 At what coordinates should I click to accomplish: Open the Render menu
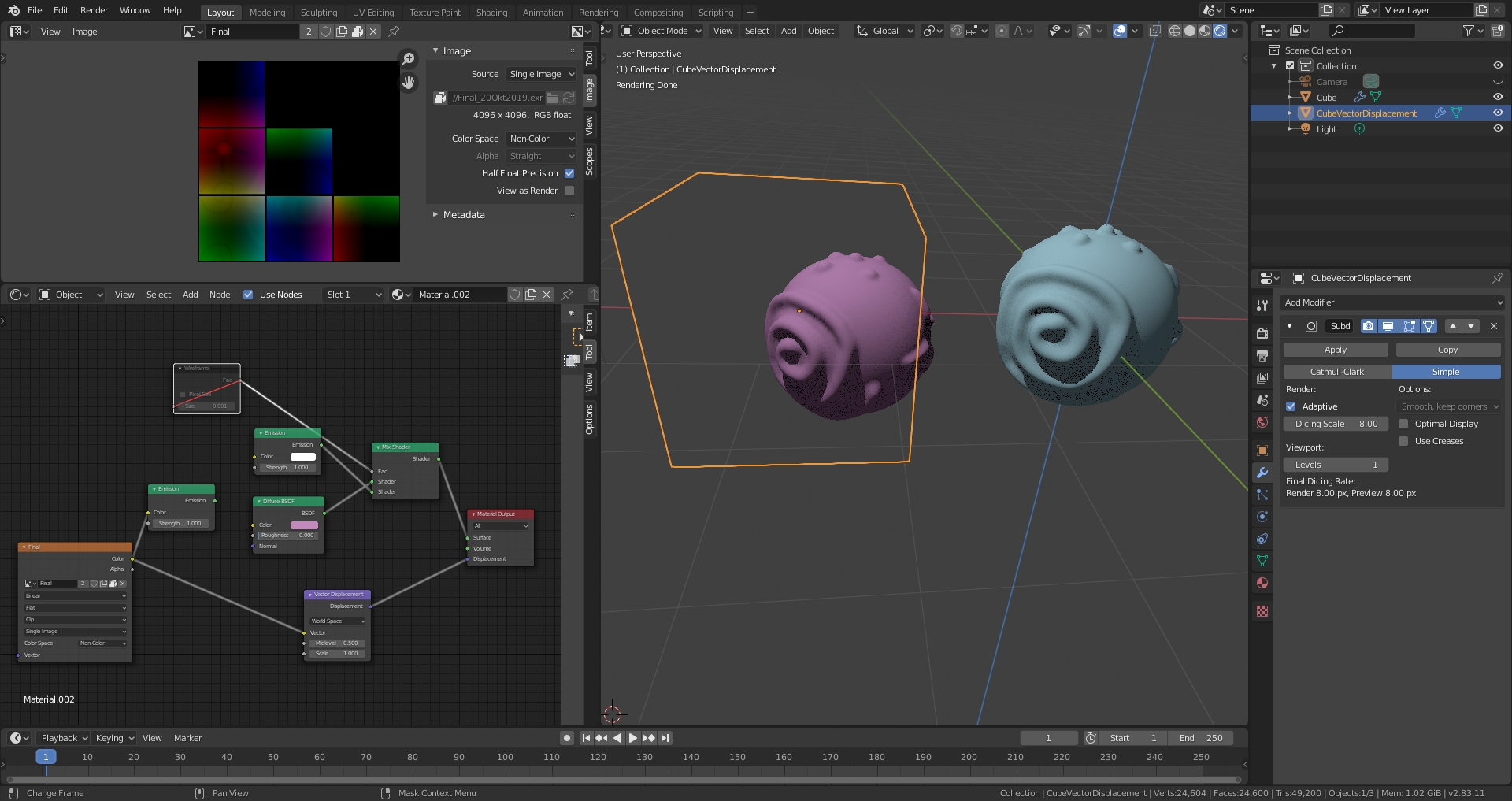(x=94, y=10)
